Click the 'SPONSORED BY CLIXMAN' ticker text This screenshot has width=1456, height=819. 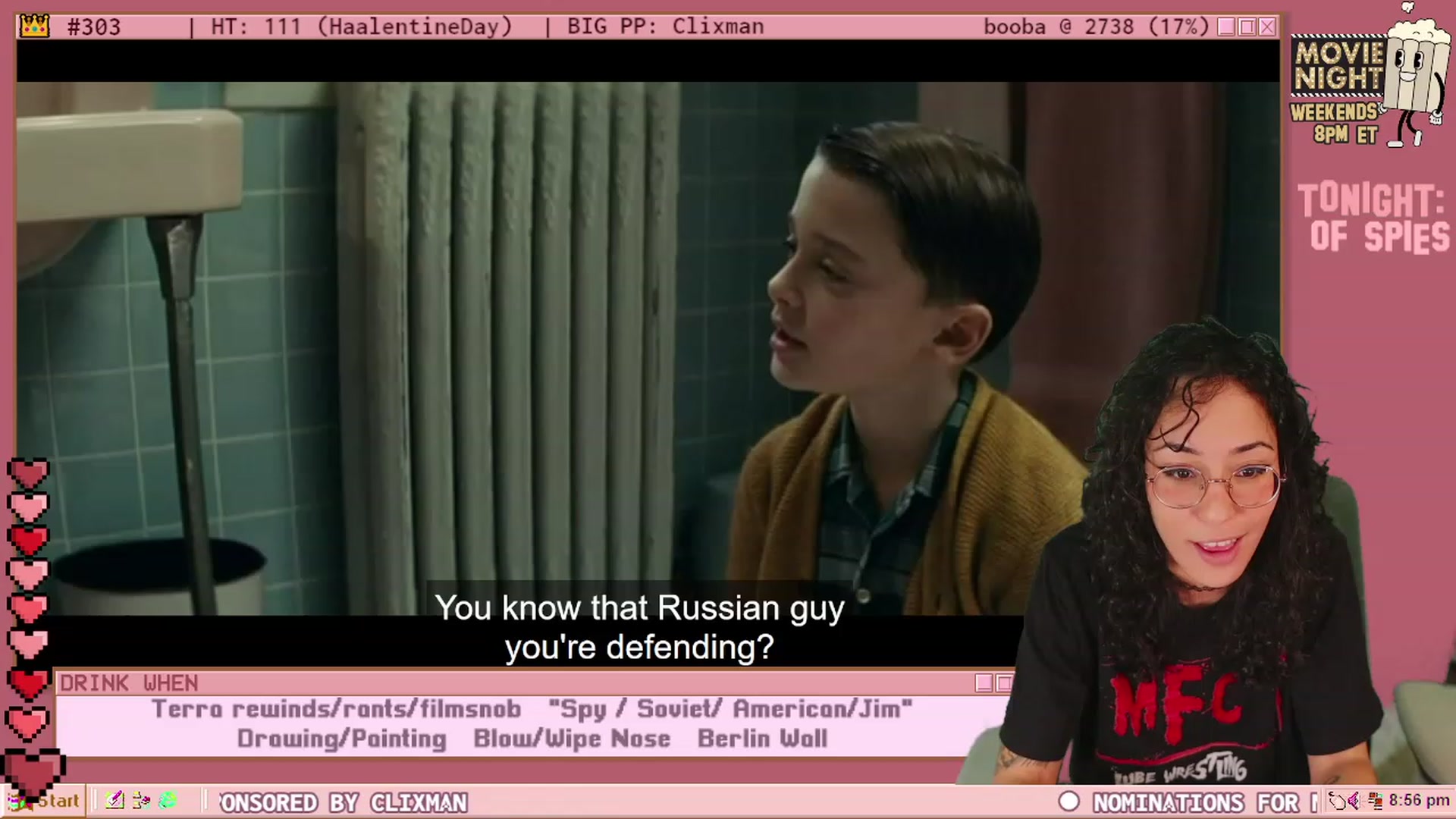(343, 802)
